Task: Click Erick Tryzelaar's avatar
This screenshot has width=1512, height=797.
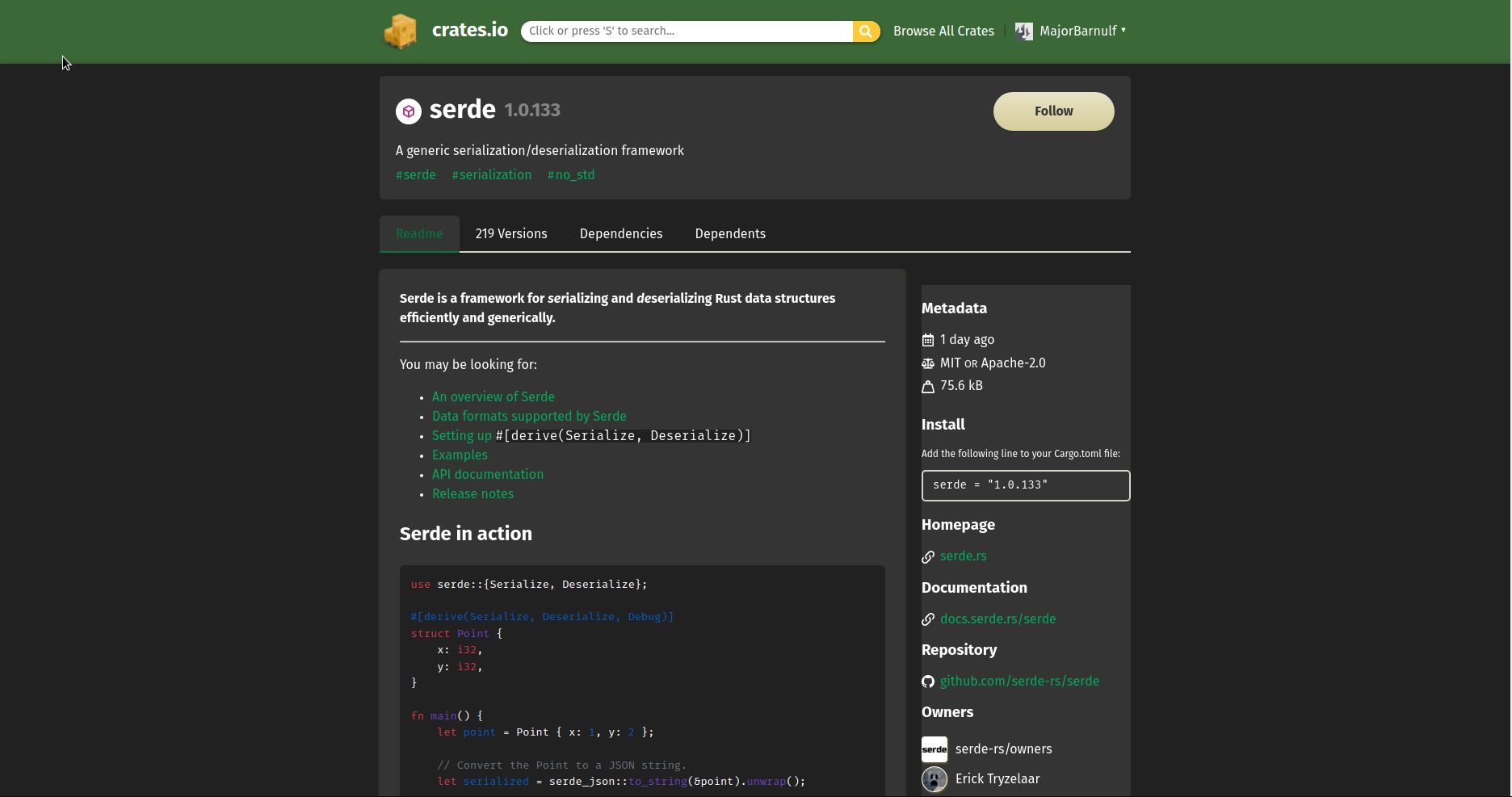Action: pyautogui.click(x=934, y=779)
